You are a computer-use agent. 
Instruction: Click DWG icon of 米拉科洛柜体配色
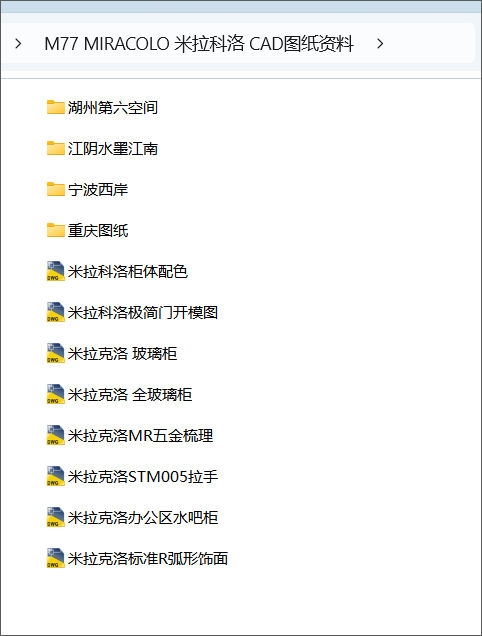click(56, 271)
